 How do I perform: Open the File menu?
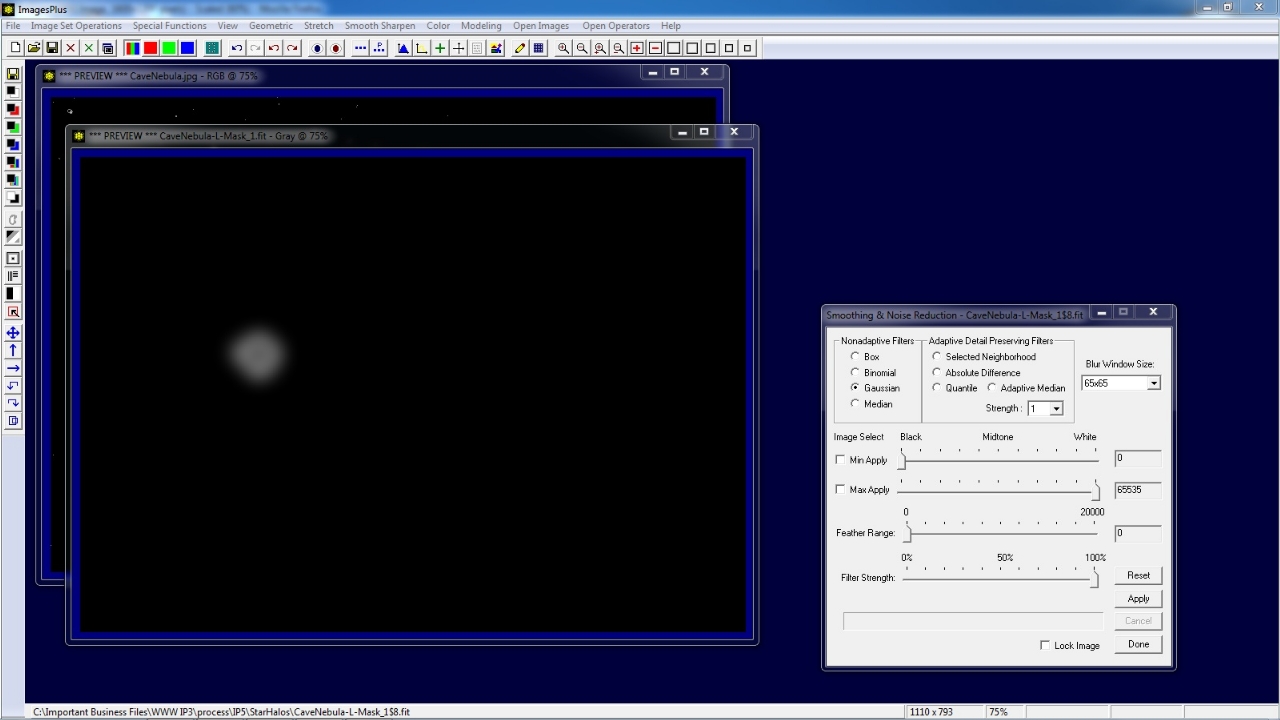coord(13,26)
